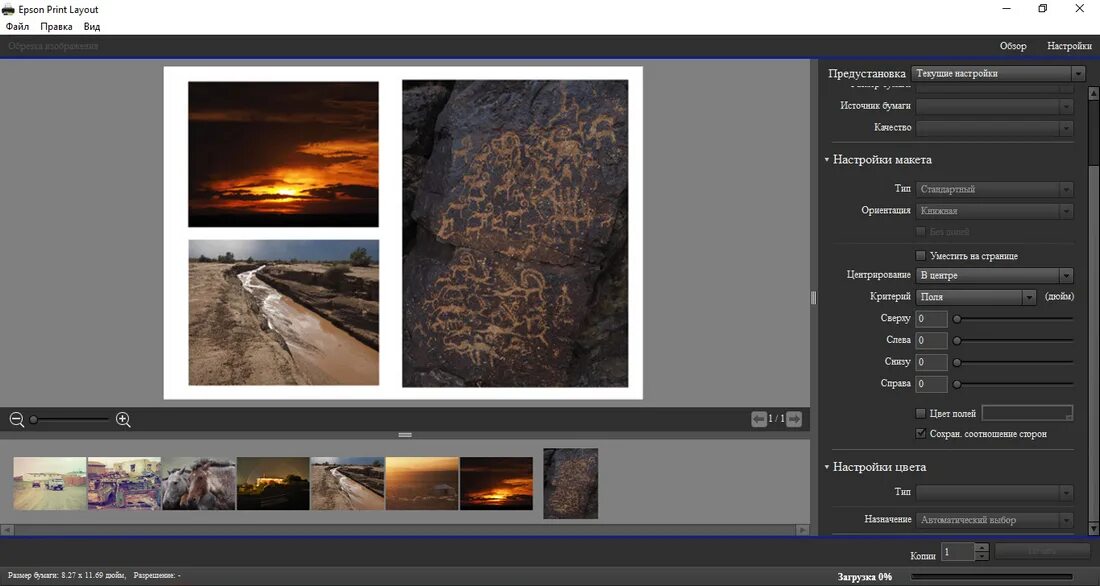Viewport: 1100px width, 586px height.
Task: Decrease copies with down stepper arrow
Action: pyautogui.click(x=982, y=557)
